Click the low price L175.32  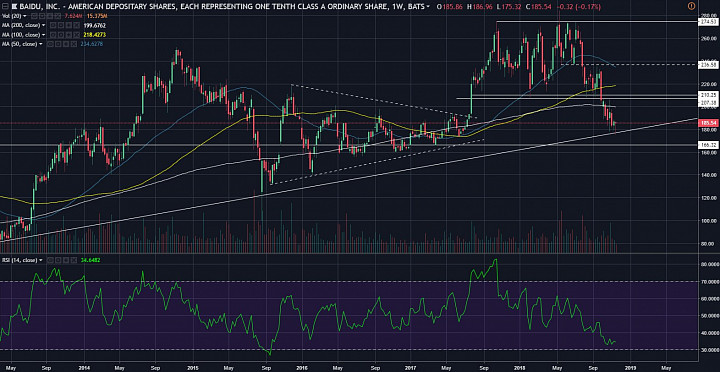509,6
